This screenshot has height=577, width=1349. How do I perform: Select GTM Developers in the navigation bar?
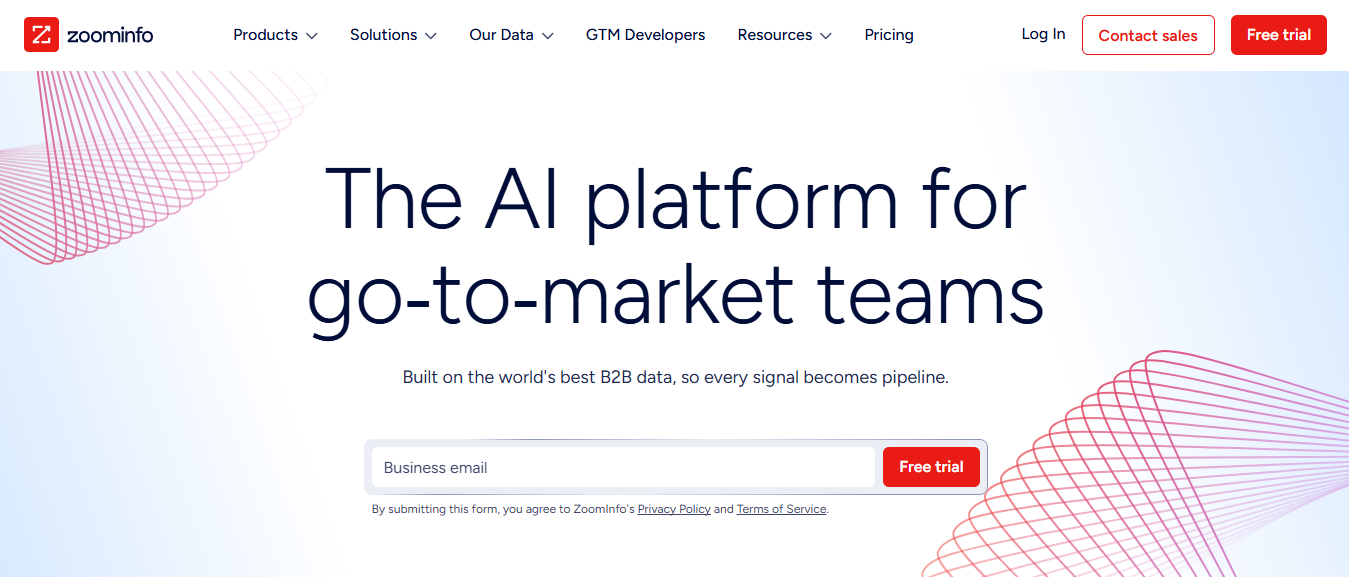[645, 35]
